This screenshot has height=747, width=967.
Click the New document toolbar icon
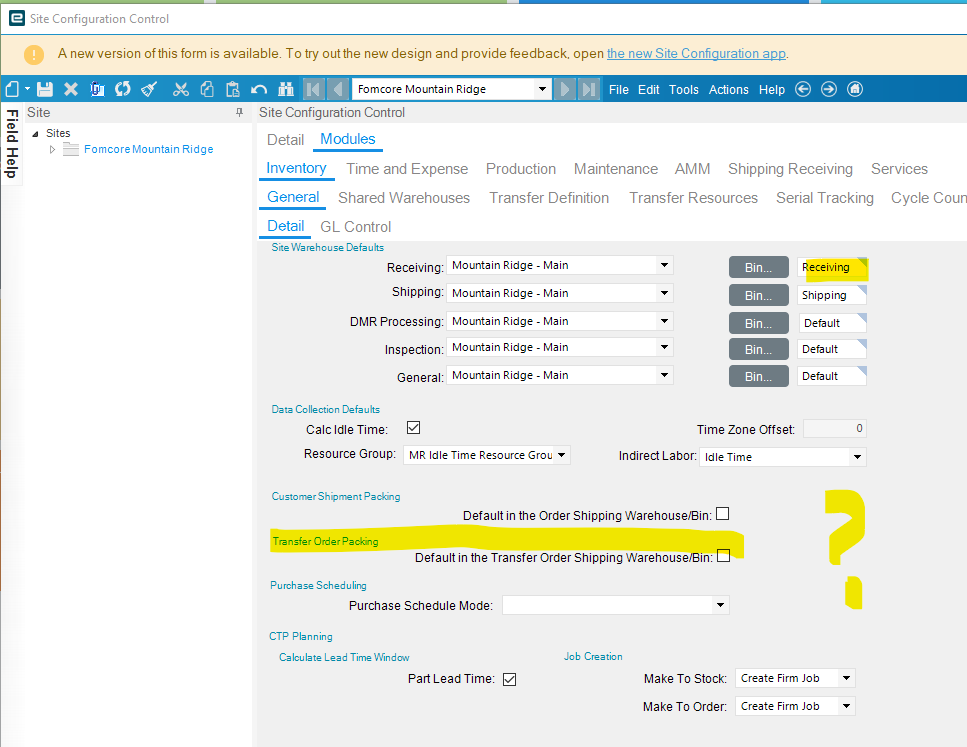12,89
